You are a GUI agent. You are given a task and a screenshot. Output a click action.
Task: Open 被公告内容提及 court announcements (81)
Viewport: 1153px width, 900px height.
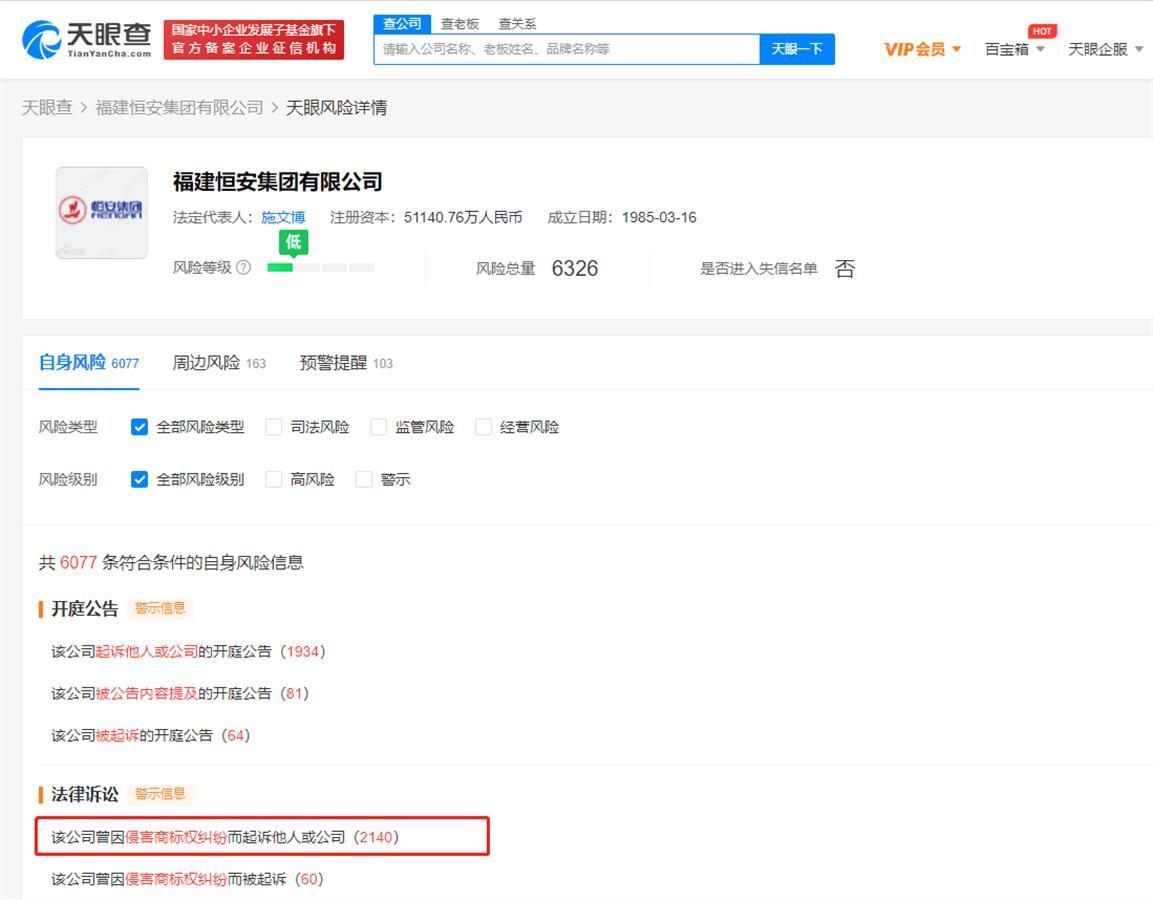click(x=180, y=693)
